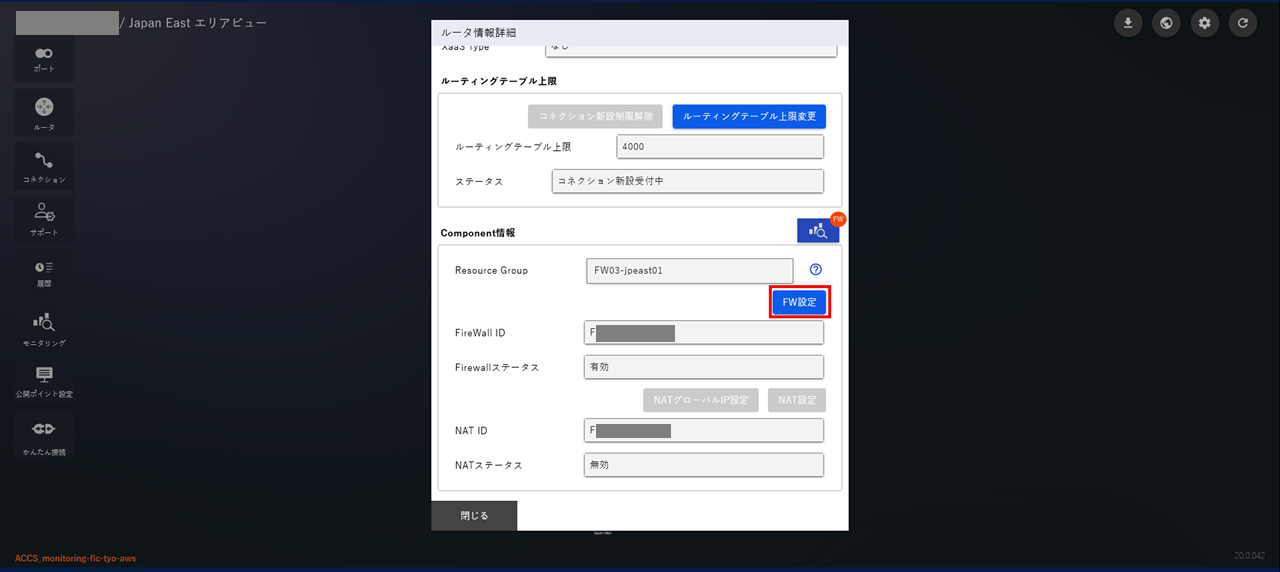Click the 閉じる button
1280x572 pixels.
point(474,516)
